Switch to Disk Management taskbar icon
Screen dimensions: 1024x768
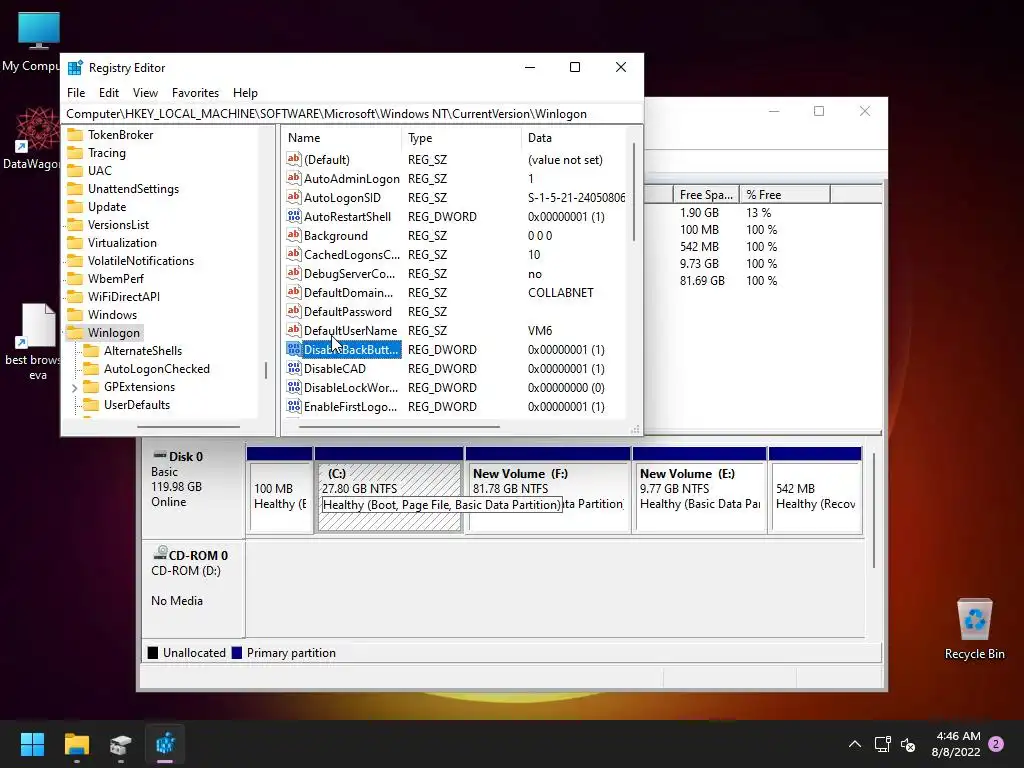(x=121, y=744)
